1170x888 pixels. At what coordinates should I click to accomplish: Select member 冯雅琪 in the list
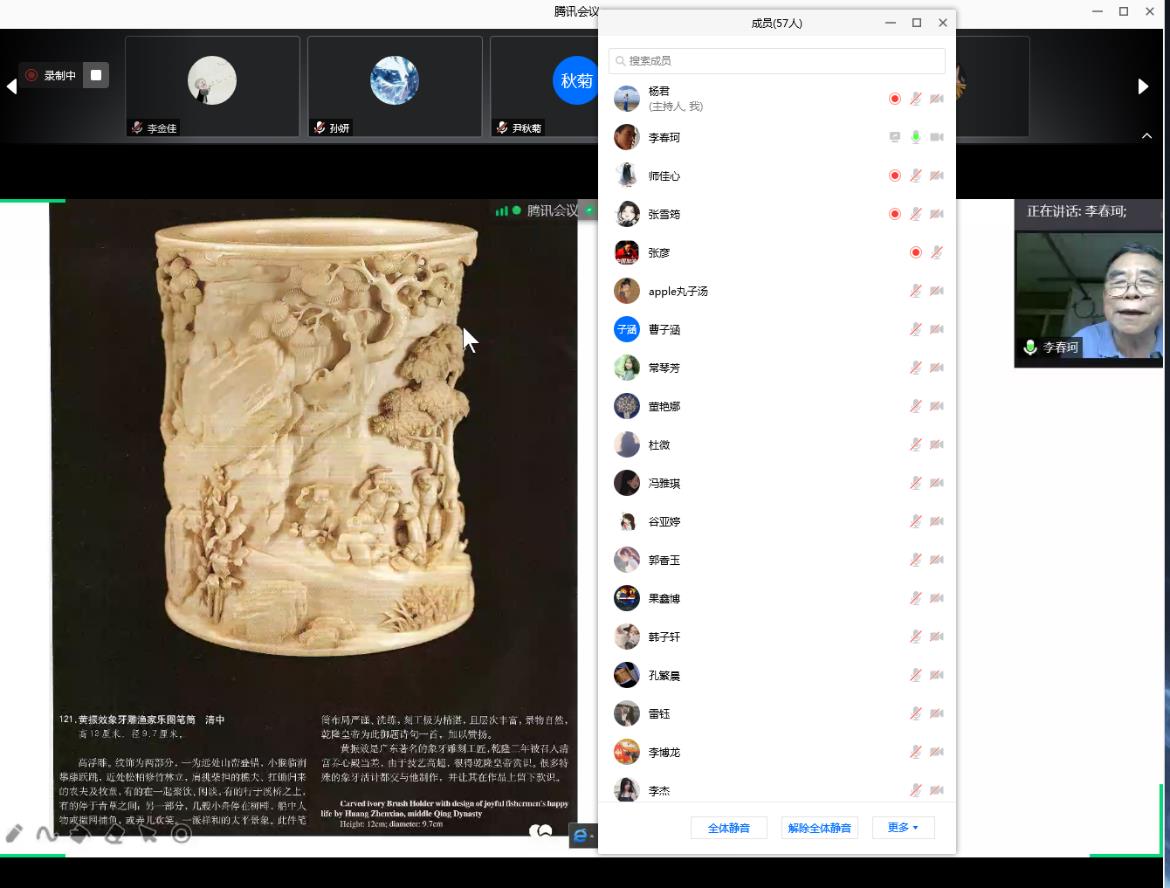tap(664, 483)
